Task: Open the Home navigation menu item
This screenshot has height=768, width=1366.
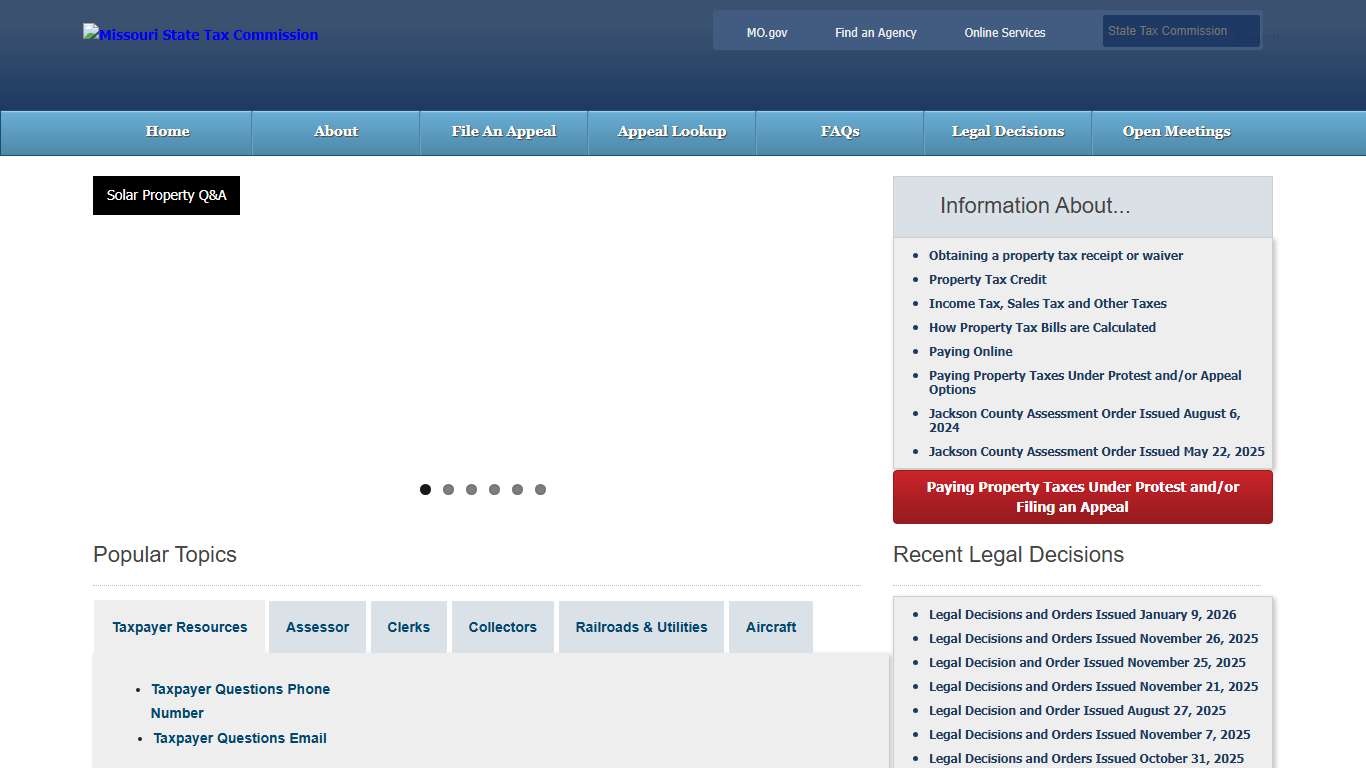Action: (x=167, y=131)
